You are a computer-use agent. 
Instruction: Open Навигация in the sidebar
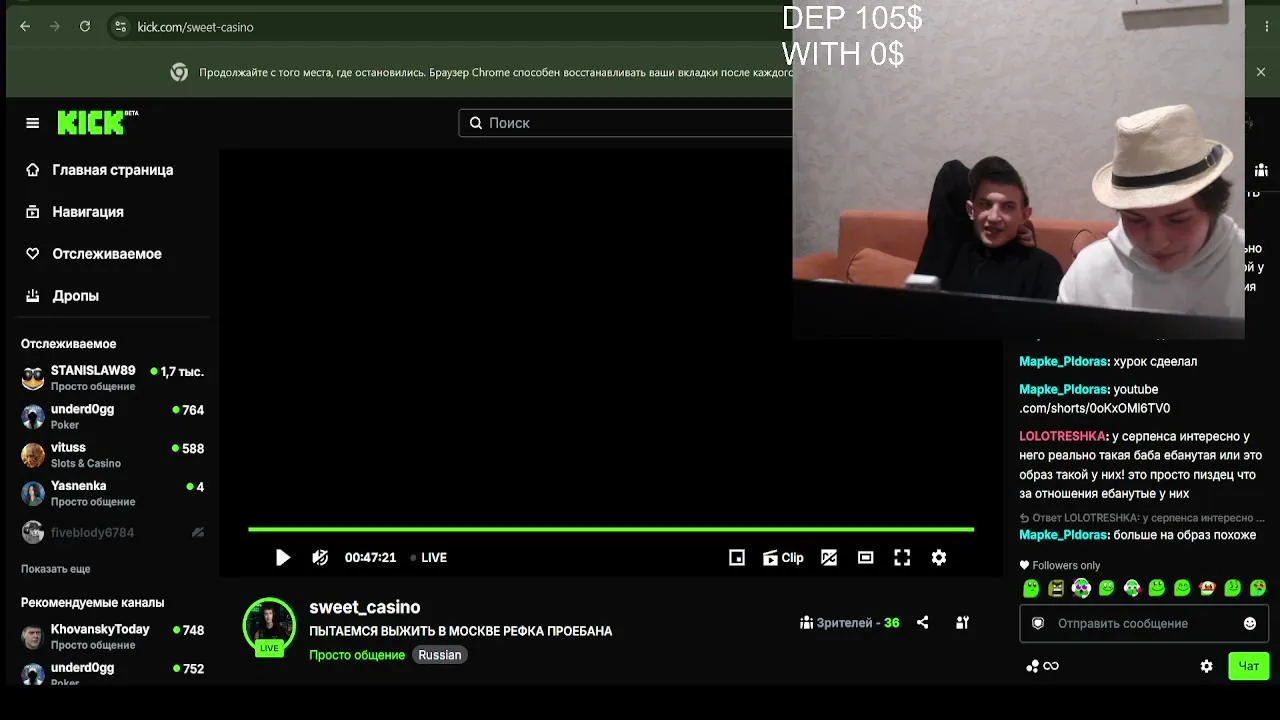coord(75,212)
